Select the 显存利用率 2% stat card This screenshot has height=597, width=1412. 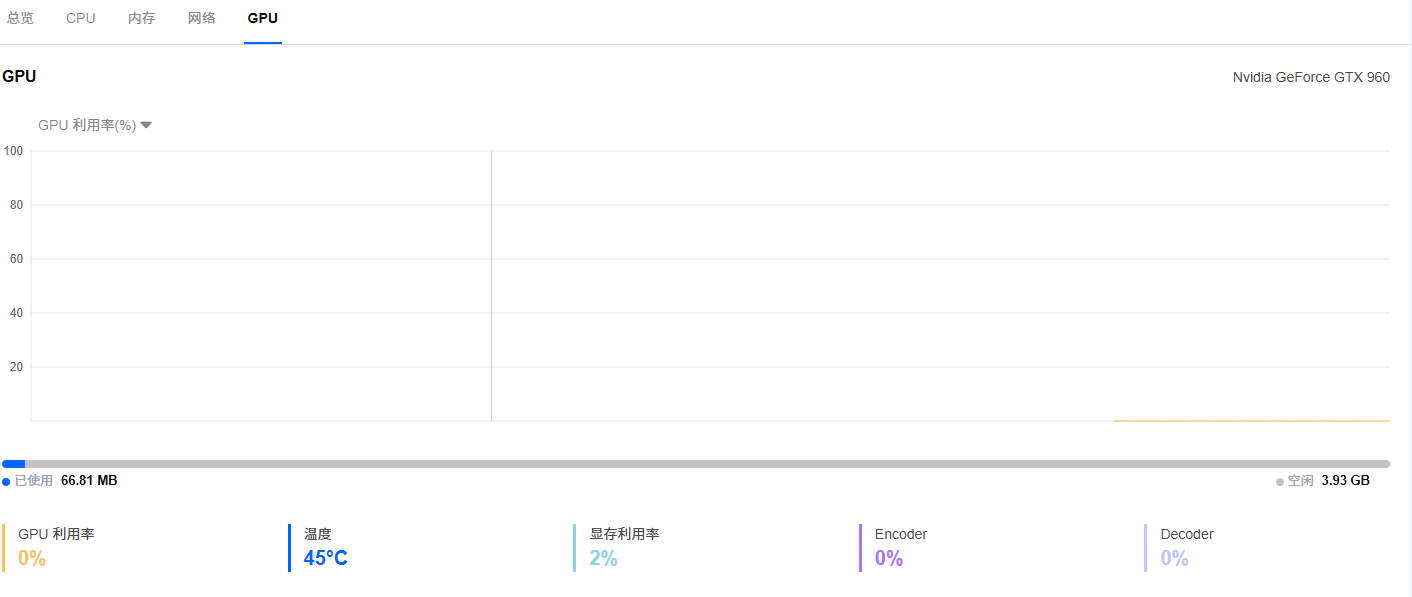(624, 547)
